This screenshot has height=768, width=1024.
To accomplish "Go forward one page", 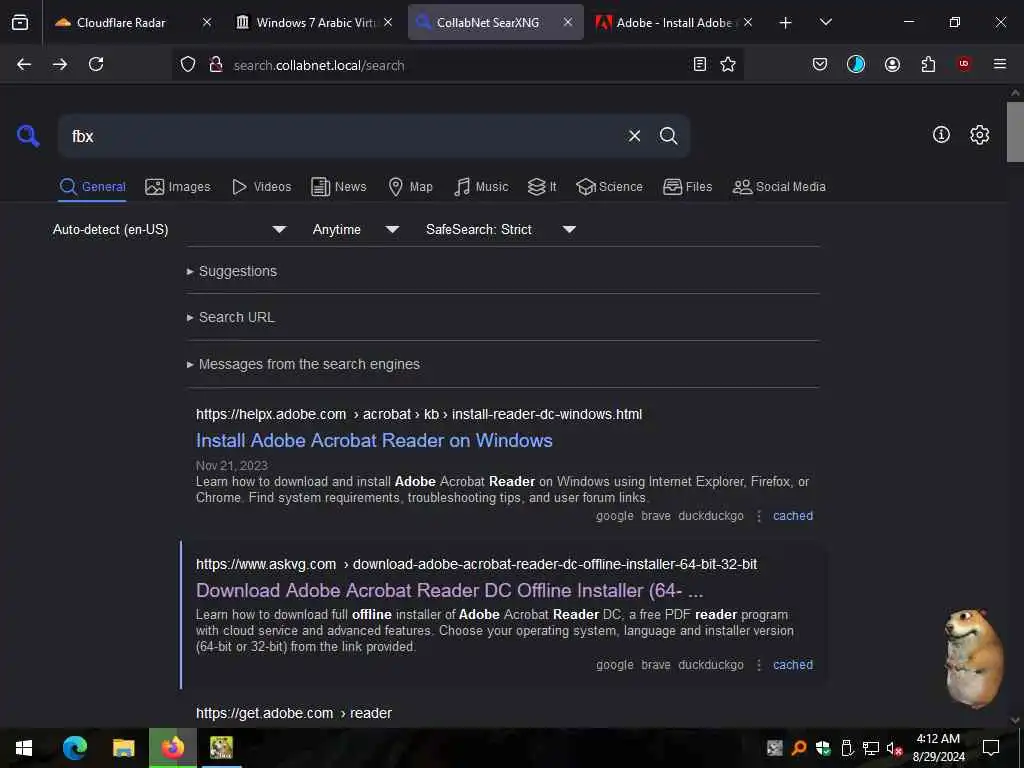I will pos(60,64).
